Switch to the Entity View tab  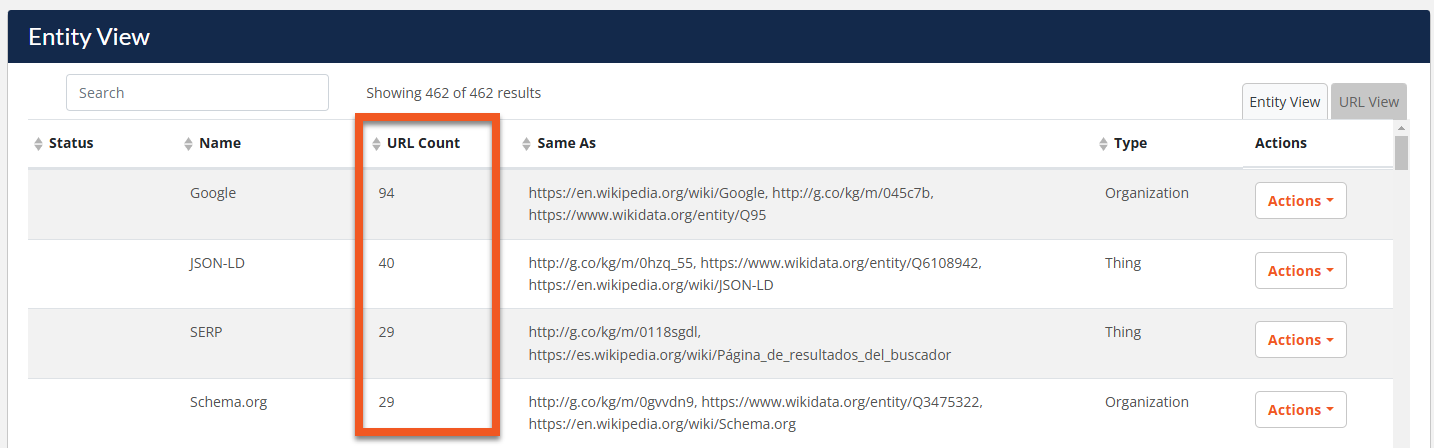pos(1284,102)
